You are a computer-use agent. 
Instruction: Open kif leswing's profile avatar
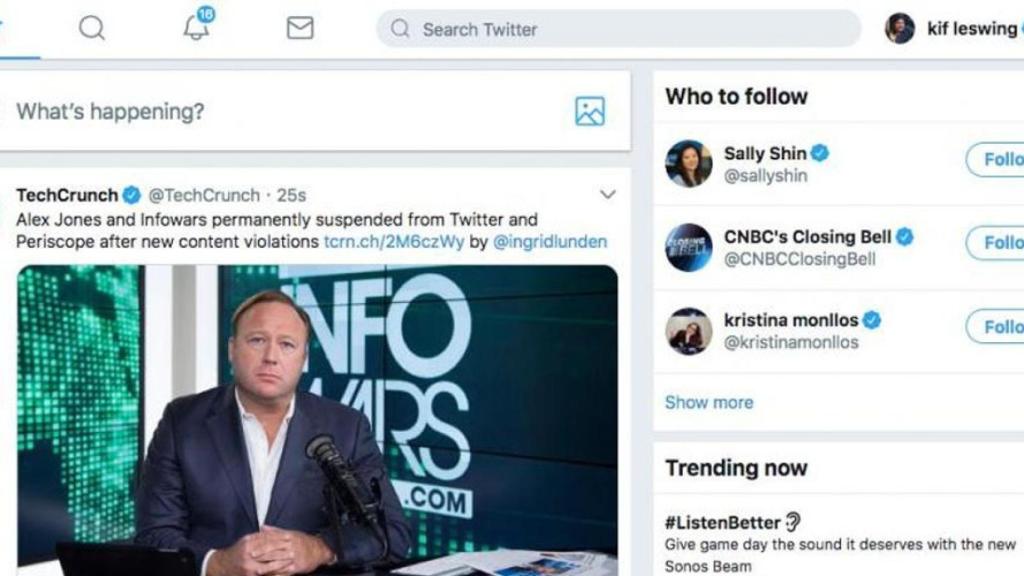[x=901, y=28]
